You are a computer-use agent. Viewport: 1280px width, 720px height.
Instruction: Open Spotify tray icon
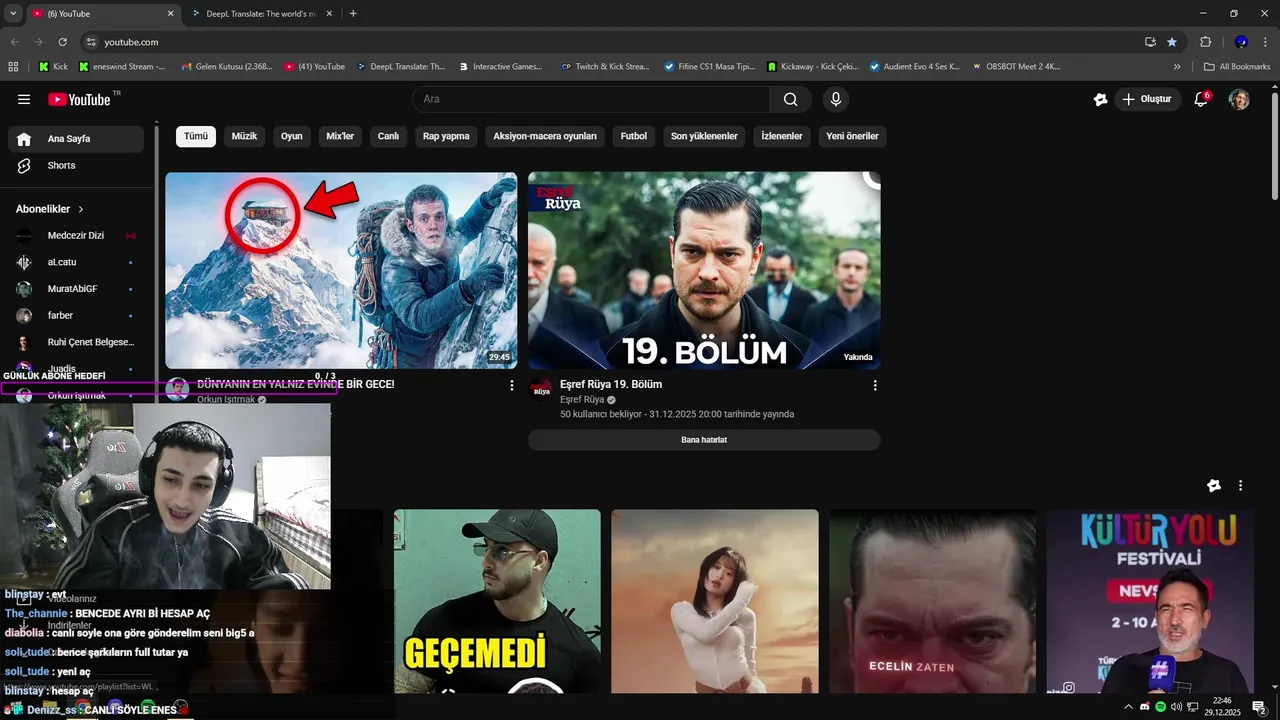coord(1160,707)
